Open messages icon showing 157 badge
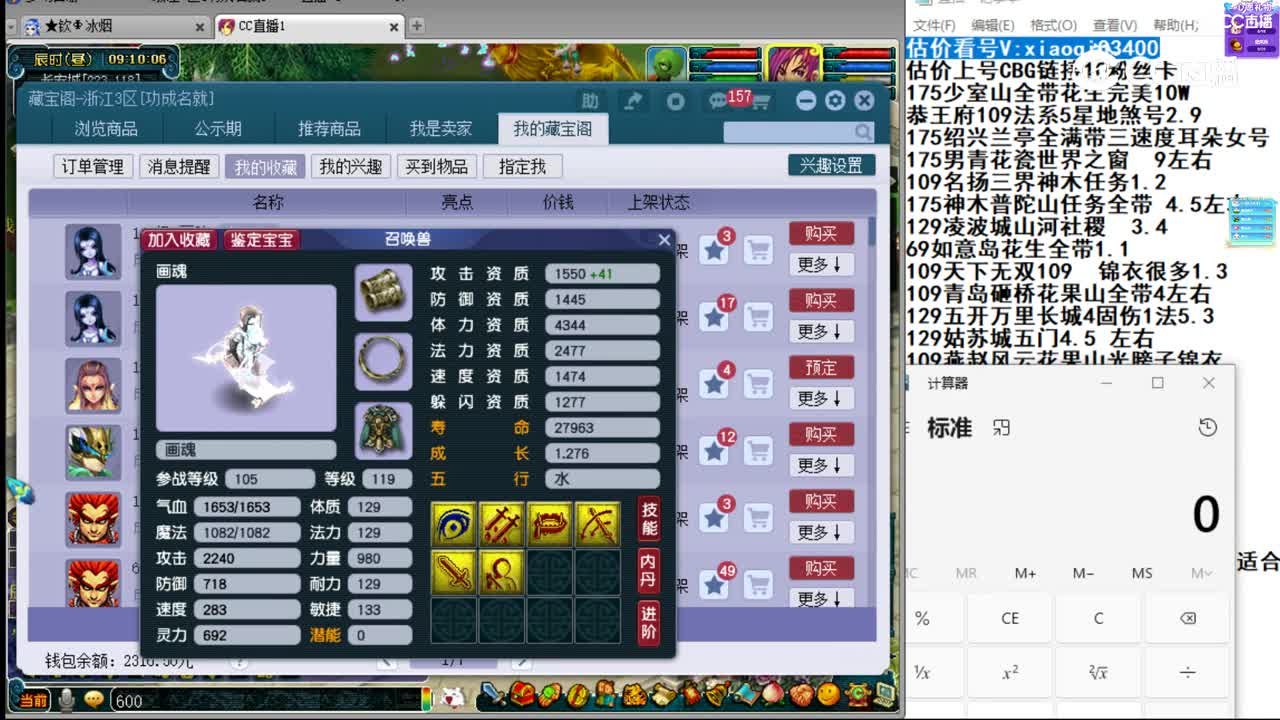Screen dimensions: 1280x720 pyautogui.click(x=717, y=101)
